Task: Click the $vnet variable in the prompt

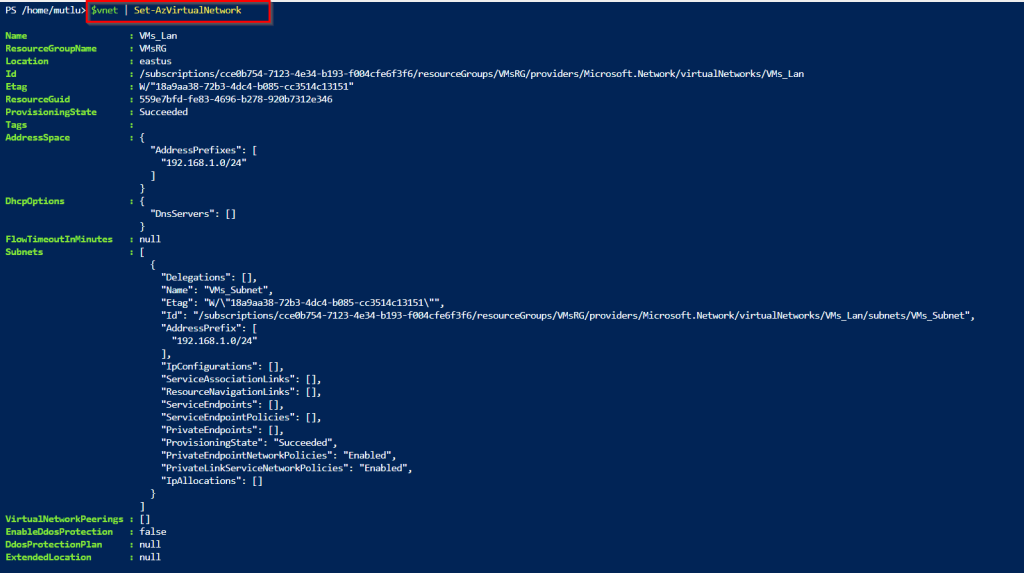Action: click(x=104, y=10)
